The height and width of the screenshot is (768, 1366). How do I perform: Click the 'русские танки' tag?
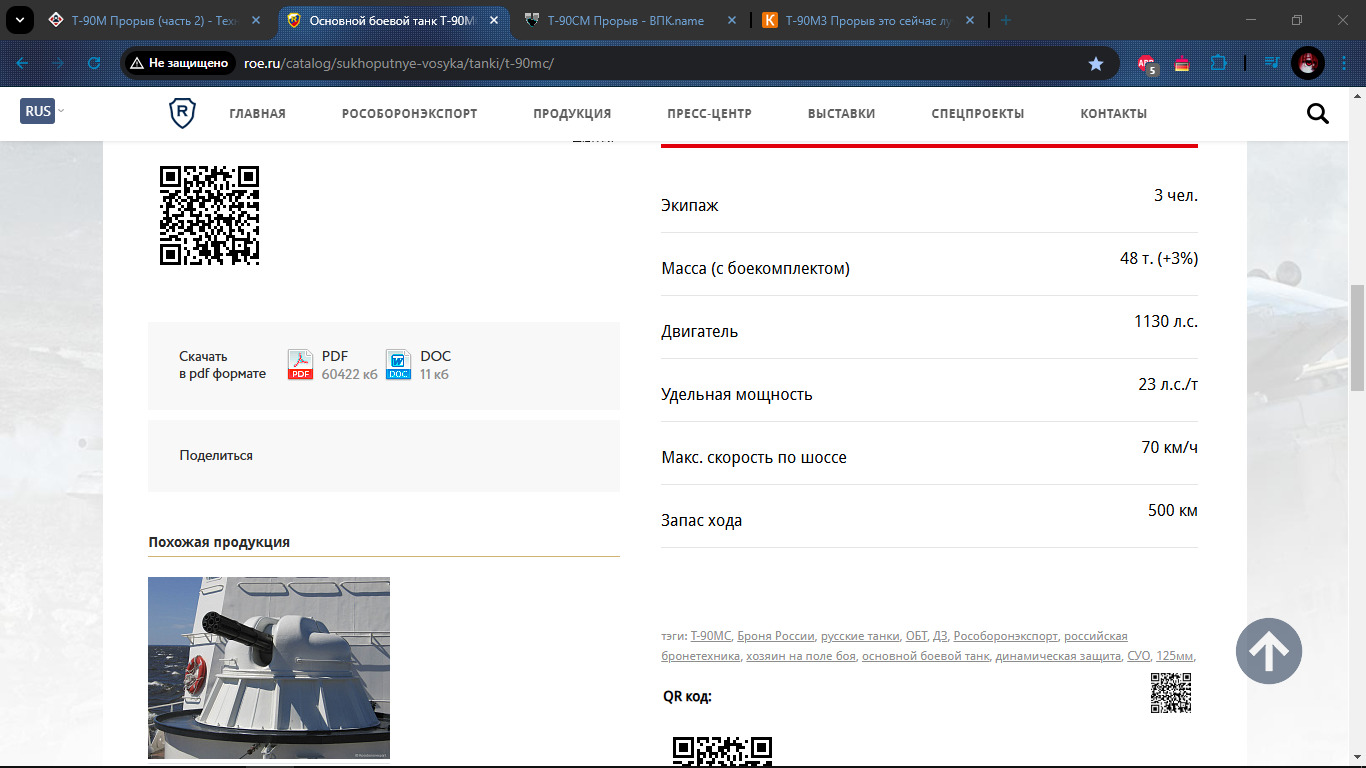click(859, 636)
